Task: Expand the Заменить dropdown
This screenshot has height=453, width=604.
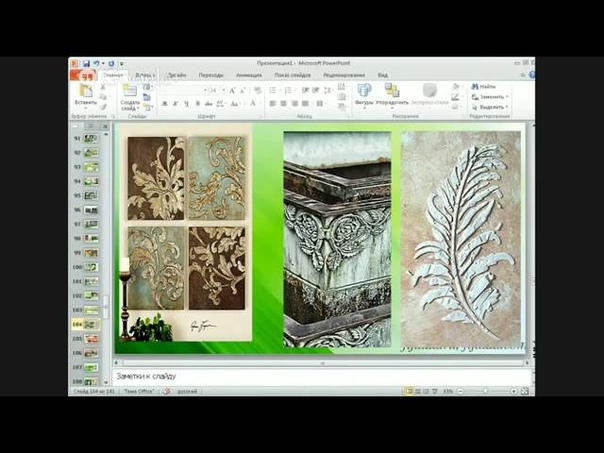Action: pos(508,97)
